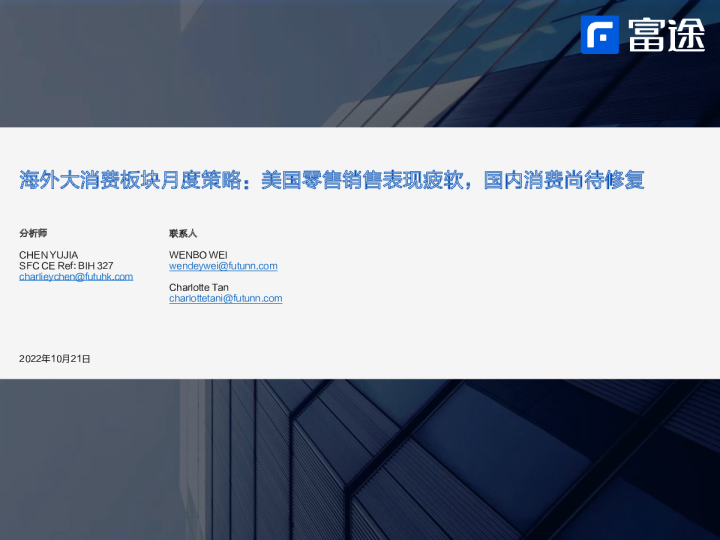Image resolution: width=720 pixels, height=540 pixels.
Task: Select the 分析师 heading label
Action: pyautogui.click(x=33, y=233)
